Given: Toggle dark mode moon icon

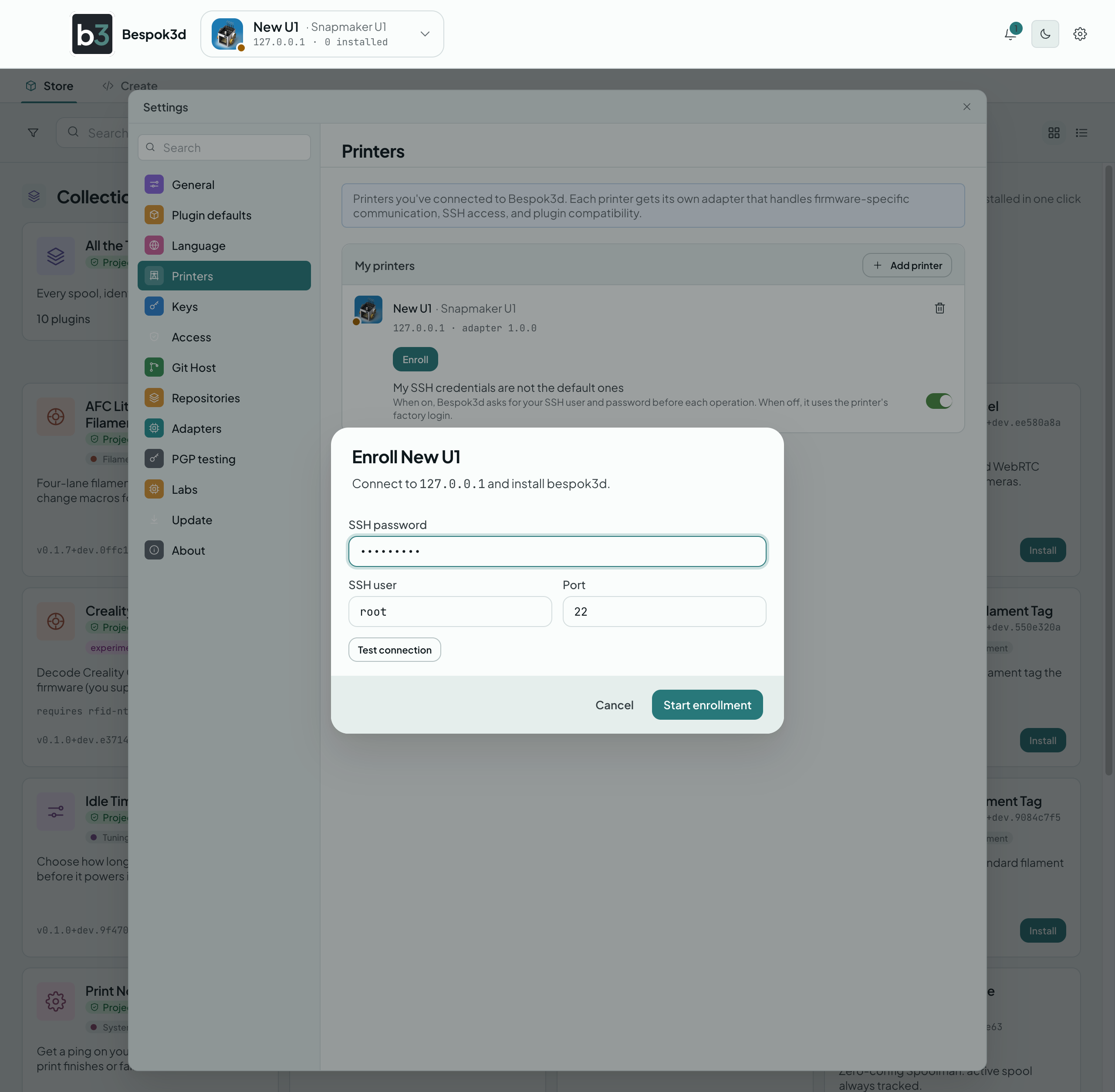Looking at the screenshot, I should [1045, 34].
